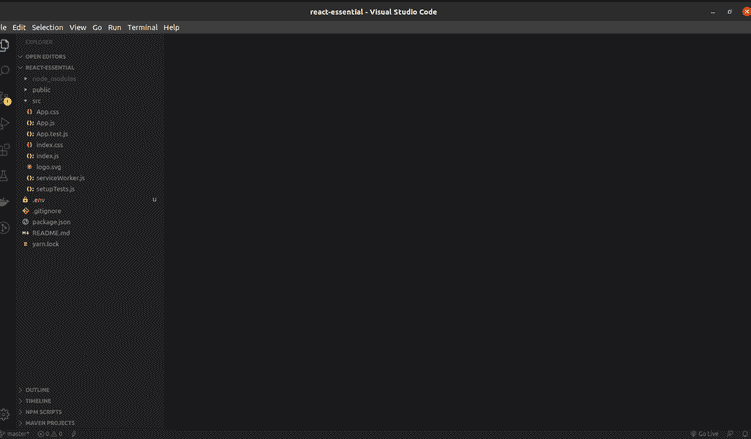Open the notifications bell in status bar

745,434
